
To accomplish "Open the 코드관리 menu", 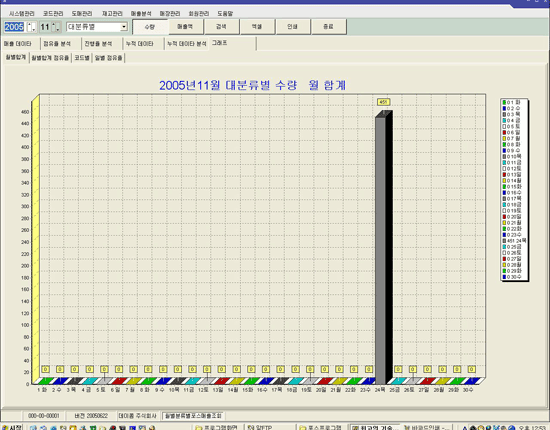I will click(x=53, y=14).
